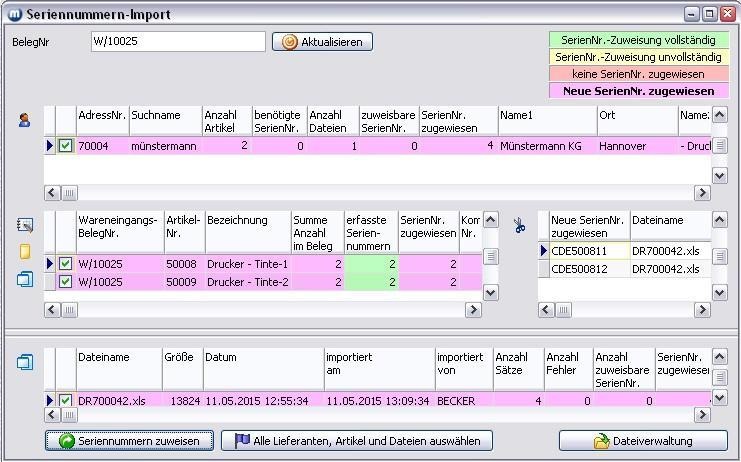Click the flag icon to select all suppliers
The image size is (741, 462).
tap(241, 441)
